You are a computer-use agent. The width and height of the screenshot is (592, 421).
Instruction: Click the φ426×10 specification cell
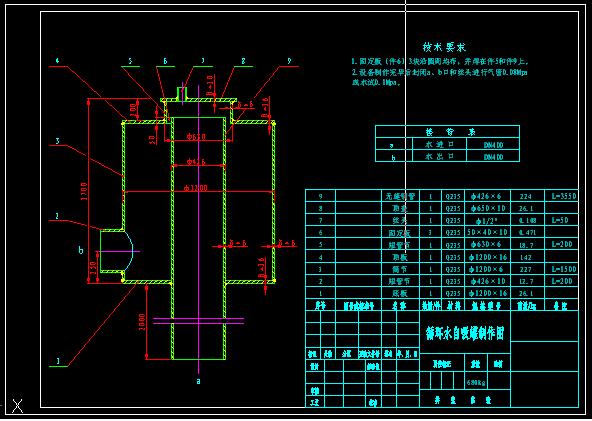487,281
